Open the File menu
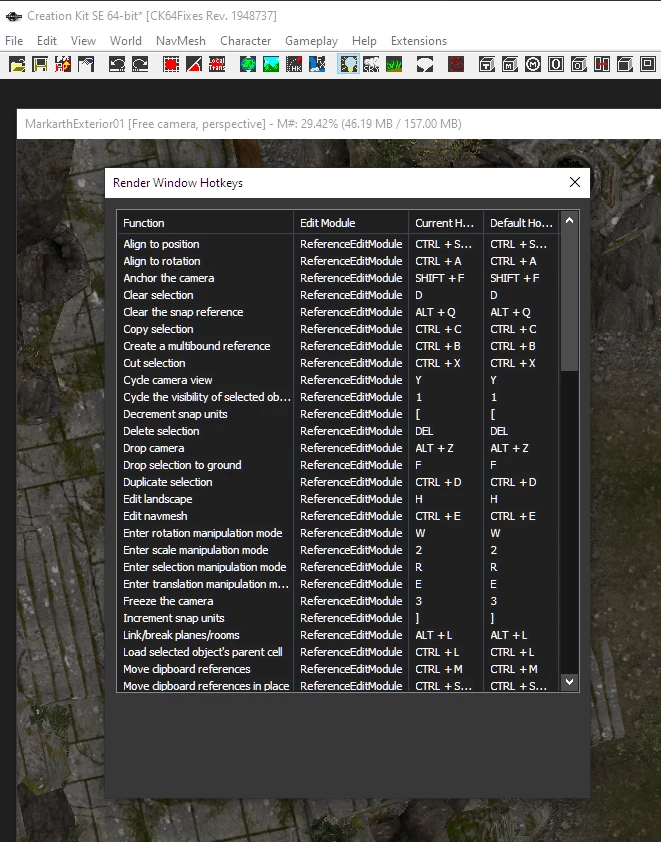The height and width of the screenshot is (842, 661). pos(14,41)
